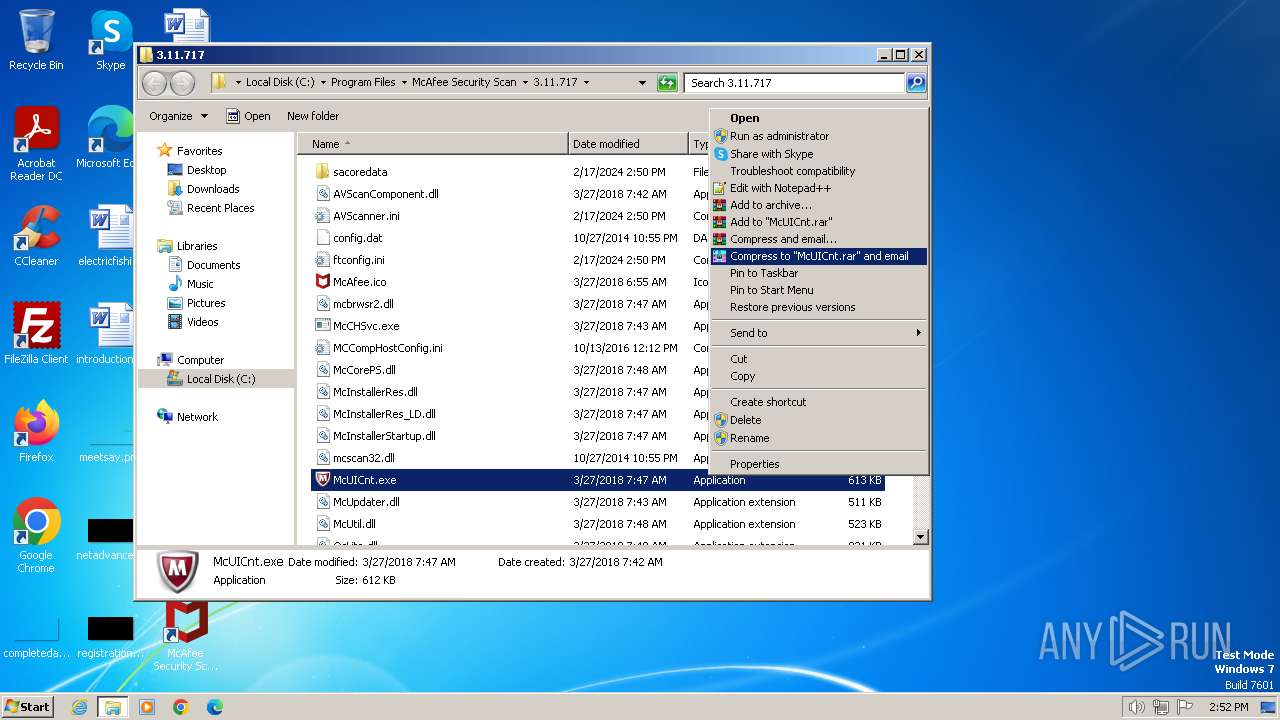This screenshot has height=720, width=1280.
Task: Click the volume speaker tray icon
Action: 1136,707
